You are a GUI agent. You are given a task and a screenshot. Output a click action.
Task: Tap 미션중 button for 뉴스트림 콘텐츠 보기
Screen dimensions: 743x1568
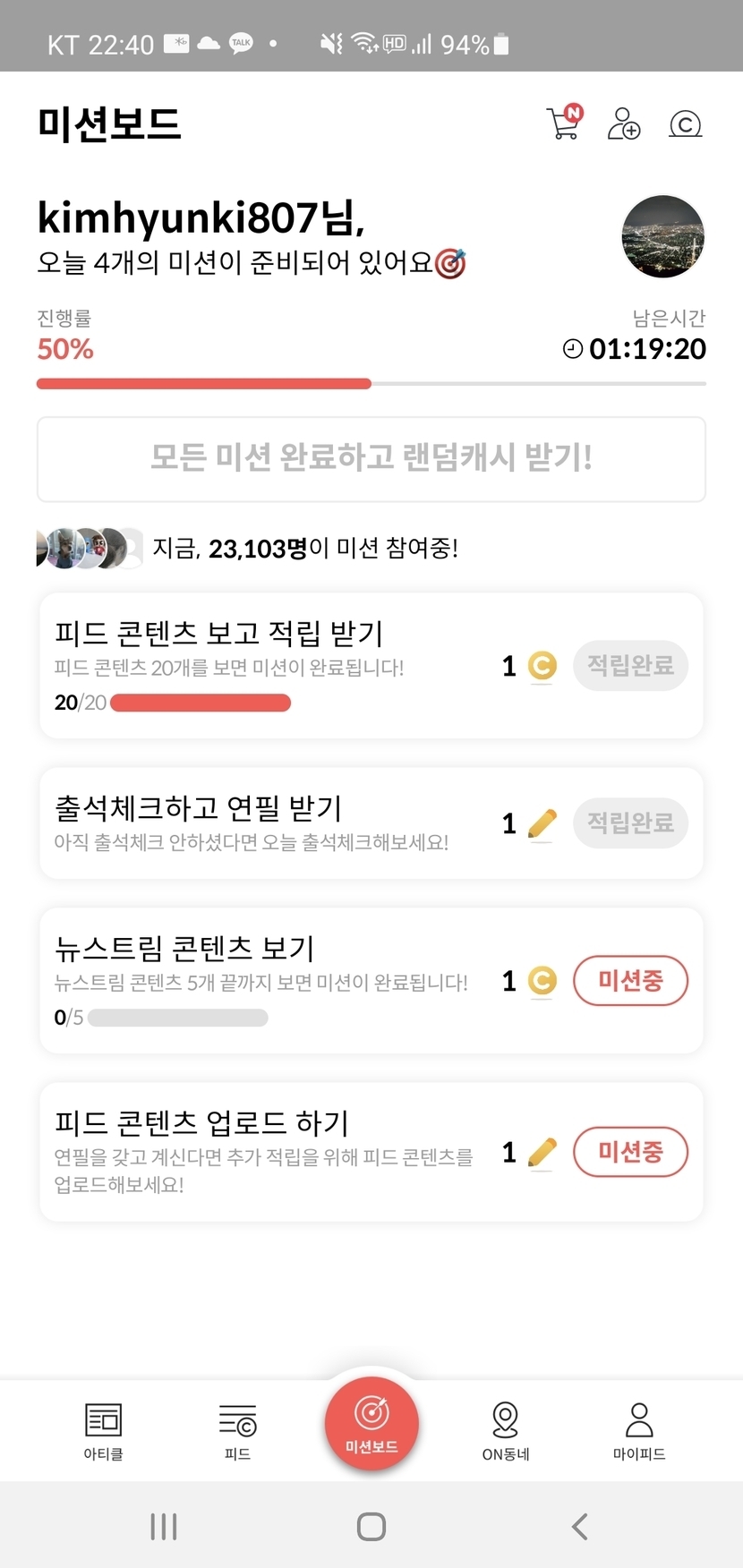pos(630,981)
